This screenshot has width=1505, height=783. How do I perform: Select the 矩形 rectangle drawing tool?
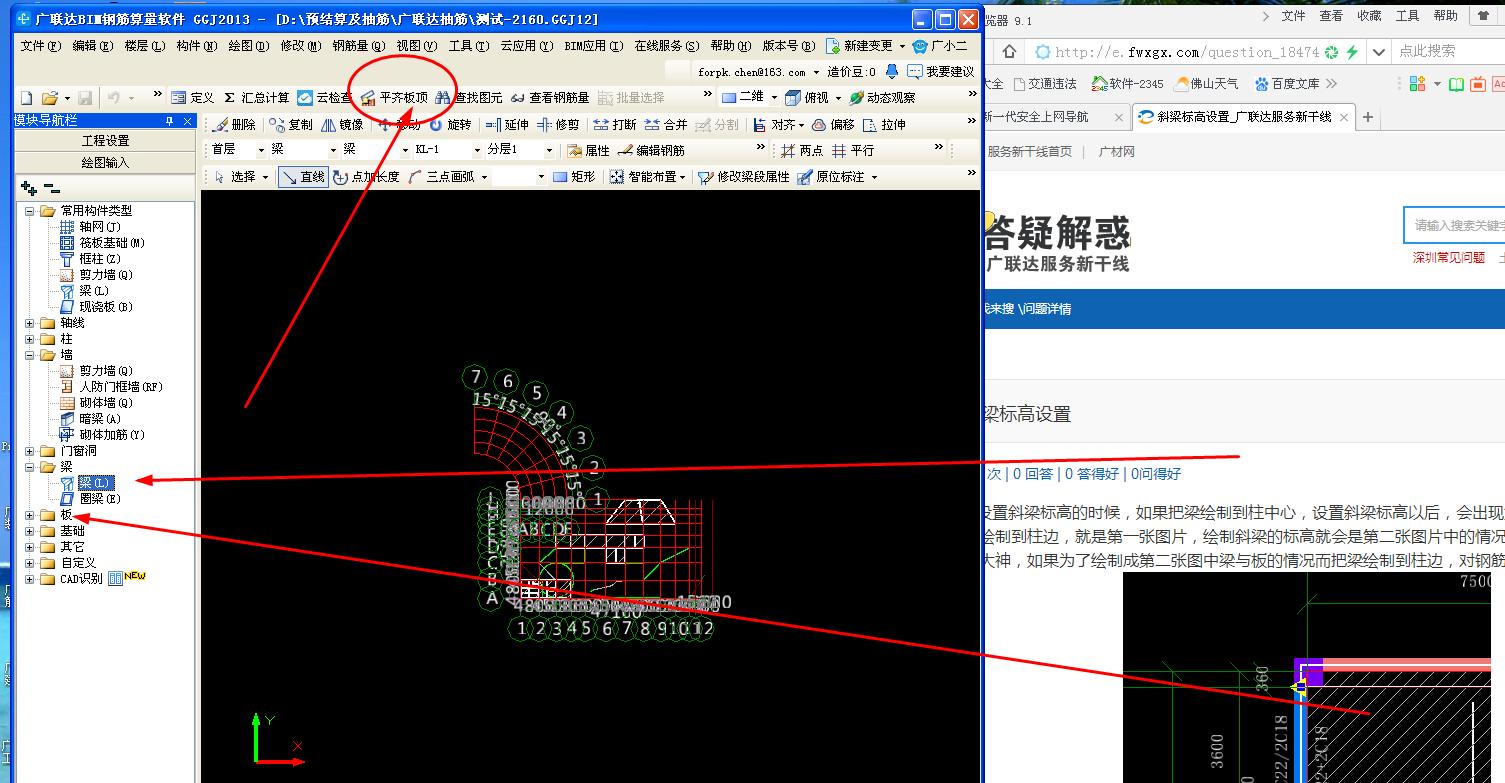[574, 177]
